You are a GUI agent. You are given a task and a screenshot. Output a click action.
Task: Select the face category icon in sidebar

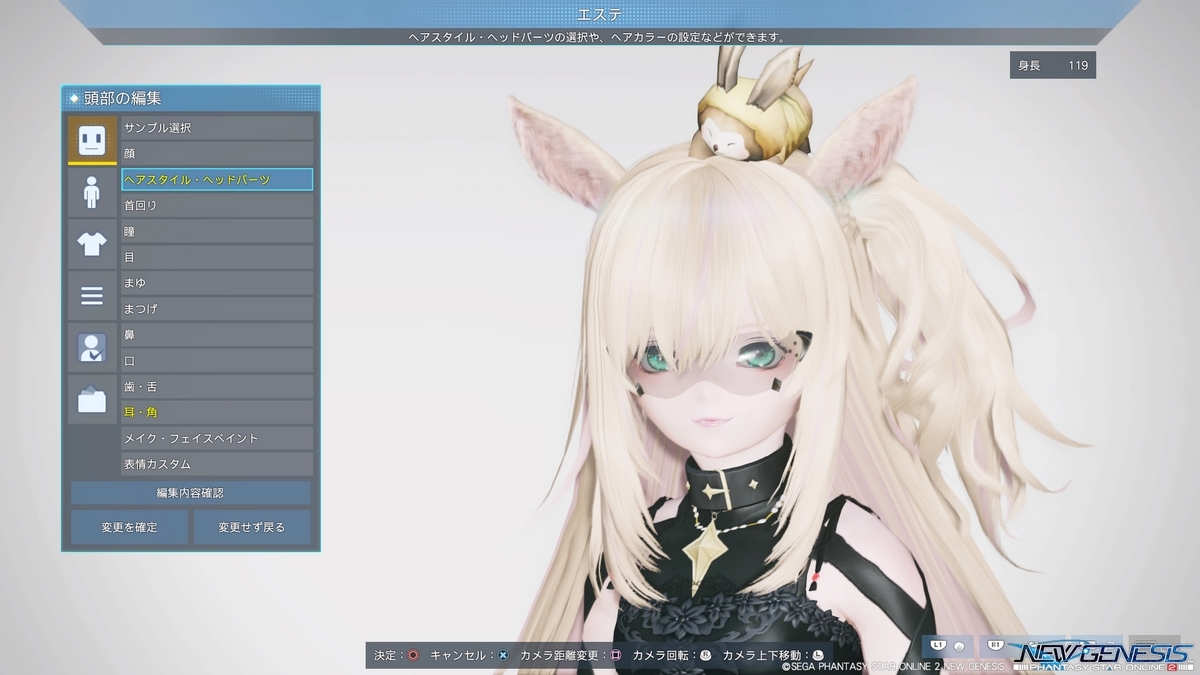pyautogui.click(x=91, y=140)
